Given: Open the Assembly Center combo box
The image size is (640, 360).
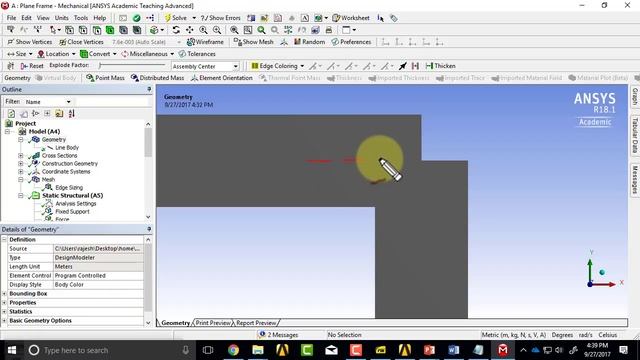Looking at the screenshot, I should pyautogui.click(x=205, y=66).
